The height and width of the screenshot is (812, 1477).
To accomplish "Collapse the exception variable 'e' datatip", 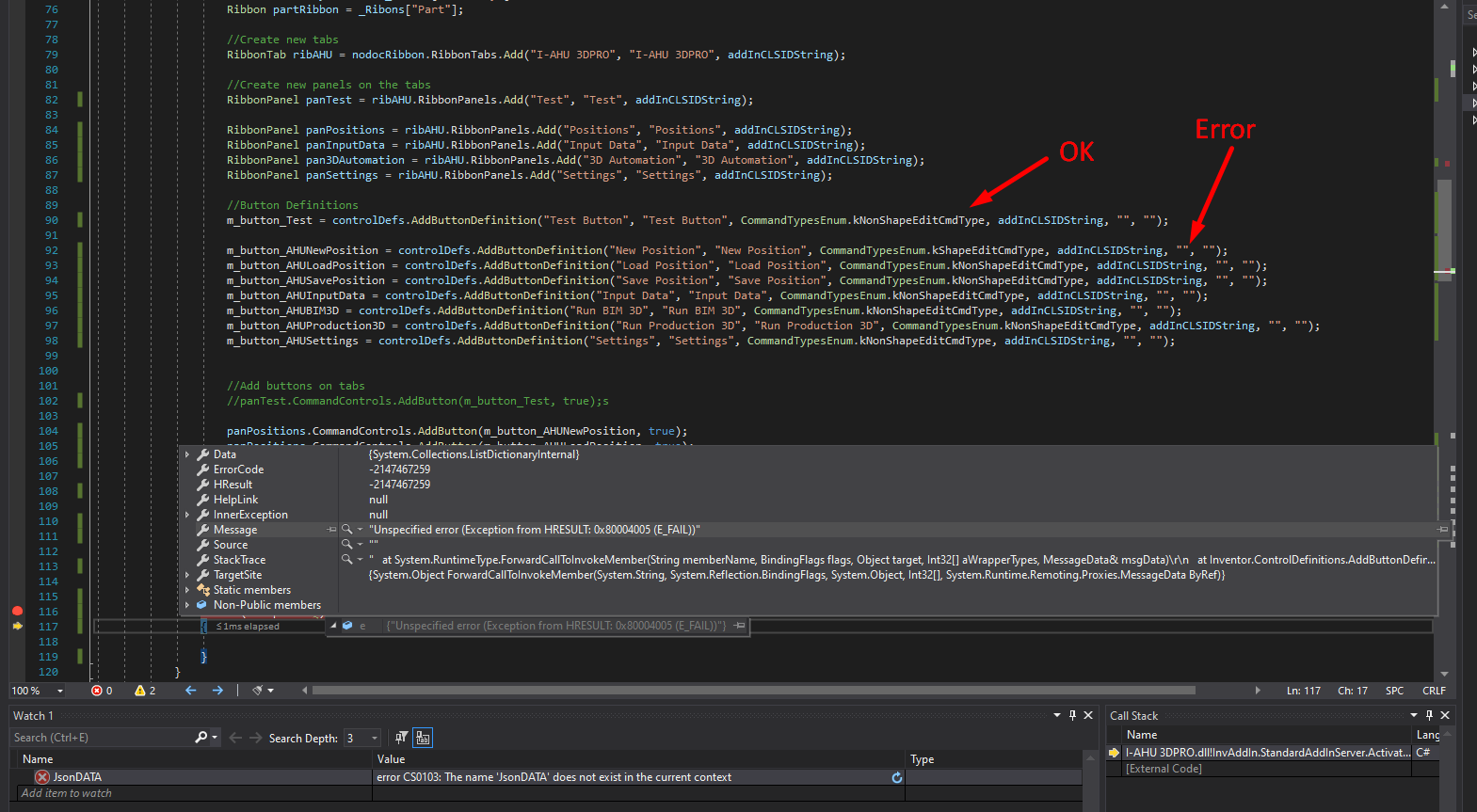I will [333, 626].
